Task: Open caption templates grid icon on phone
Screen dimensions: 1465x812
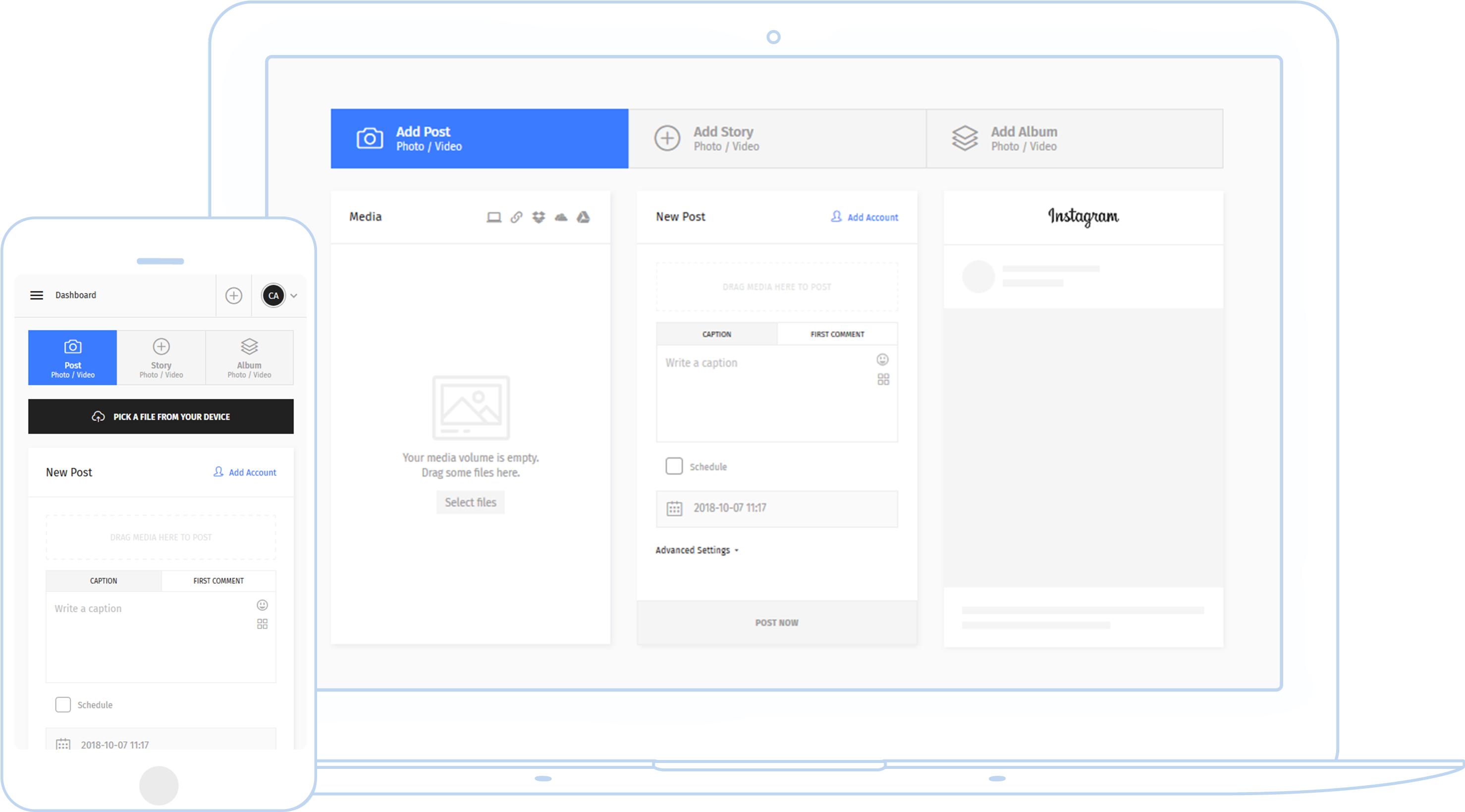Action: tap(262, 624)
